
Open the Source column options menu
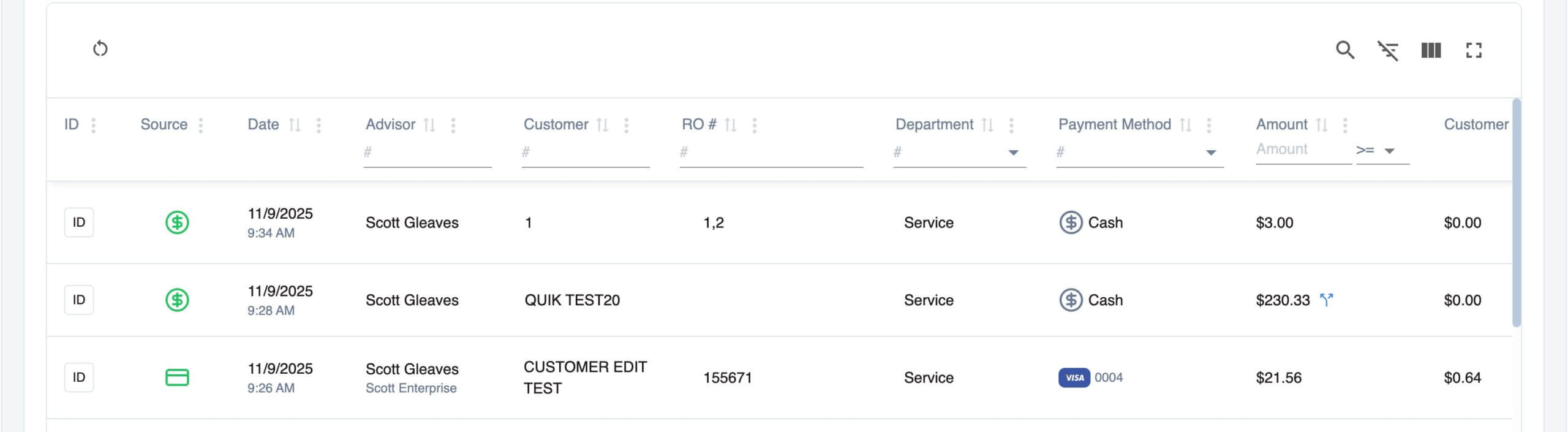click(x=201, y=125)
